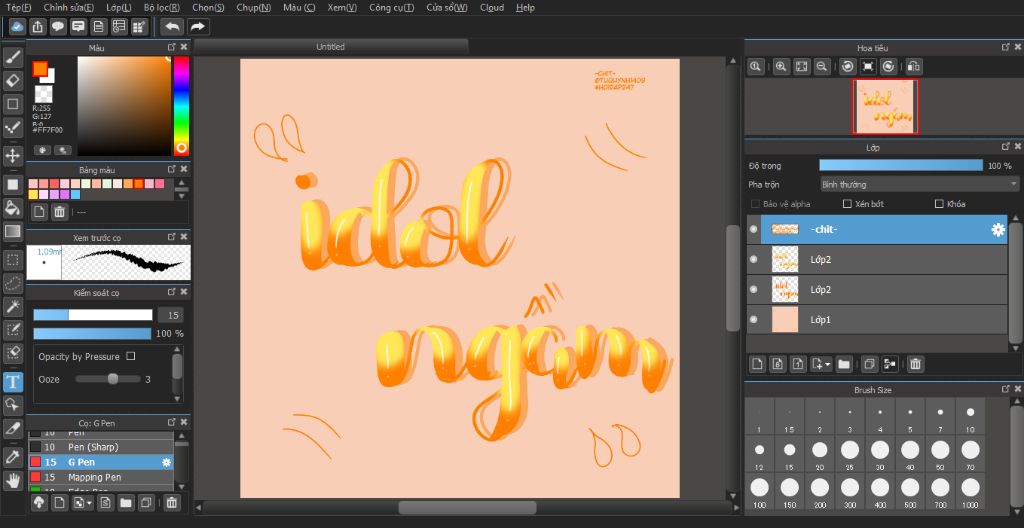The image size is (1024, 528).
Task: Select the Gradient tool
Action: [x=13, y=231]
